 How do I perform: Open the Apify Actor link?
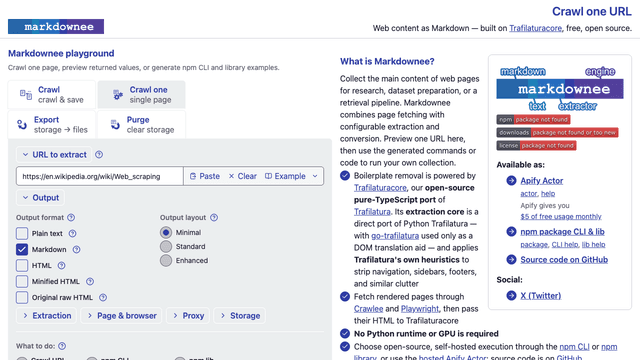tap(542, 180)
